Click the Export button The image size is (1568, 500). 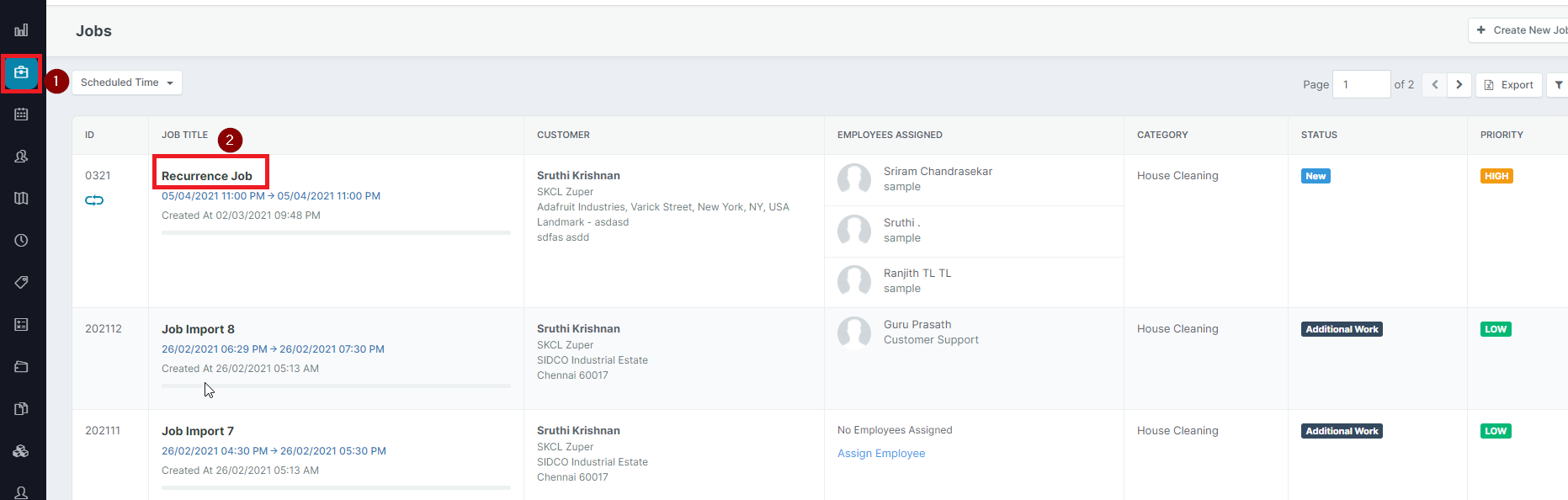1509,85
